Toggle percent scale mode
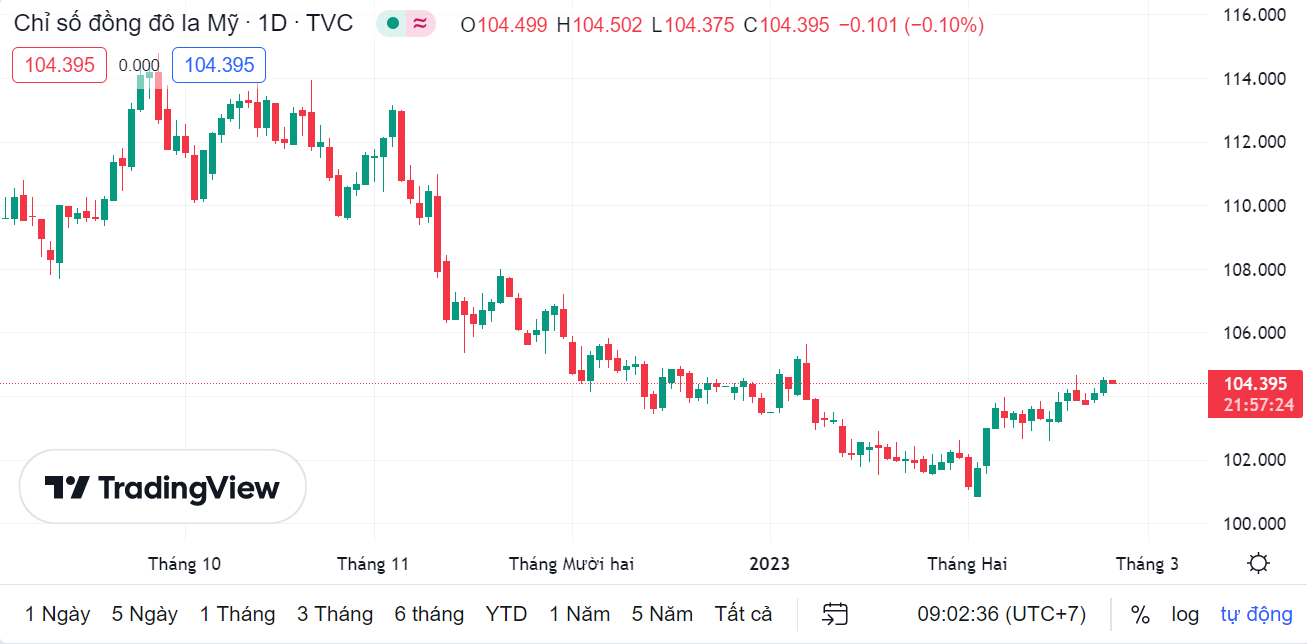 click(x=1140, y=614)
